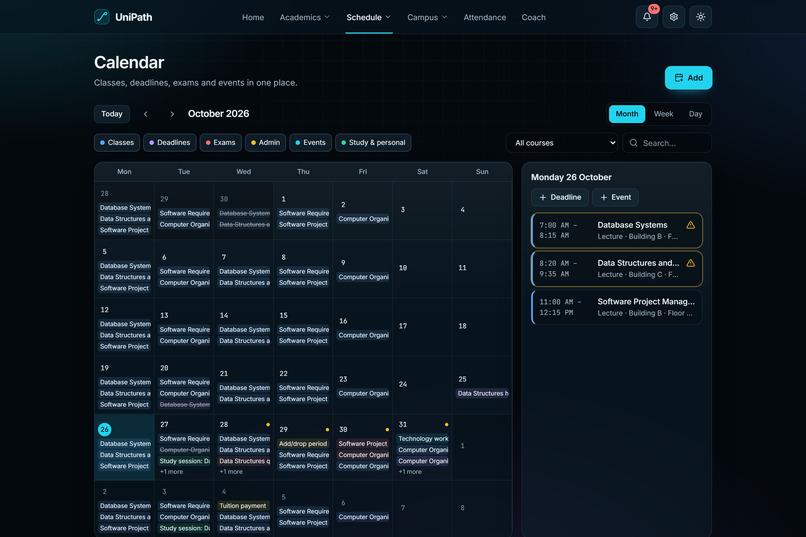Open Computer Organi class on October 2

click(363, 219)
